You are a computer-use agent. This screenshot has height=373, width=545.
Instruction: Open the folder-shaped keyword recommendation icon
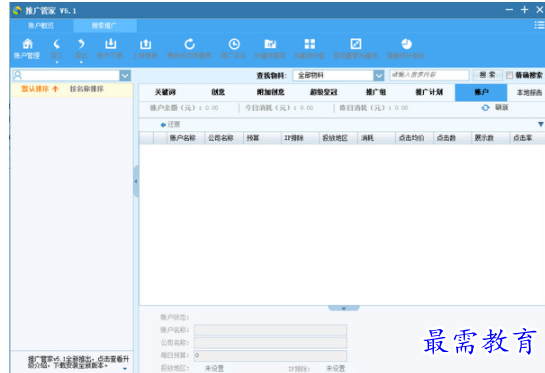coord(270,44)
